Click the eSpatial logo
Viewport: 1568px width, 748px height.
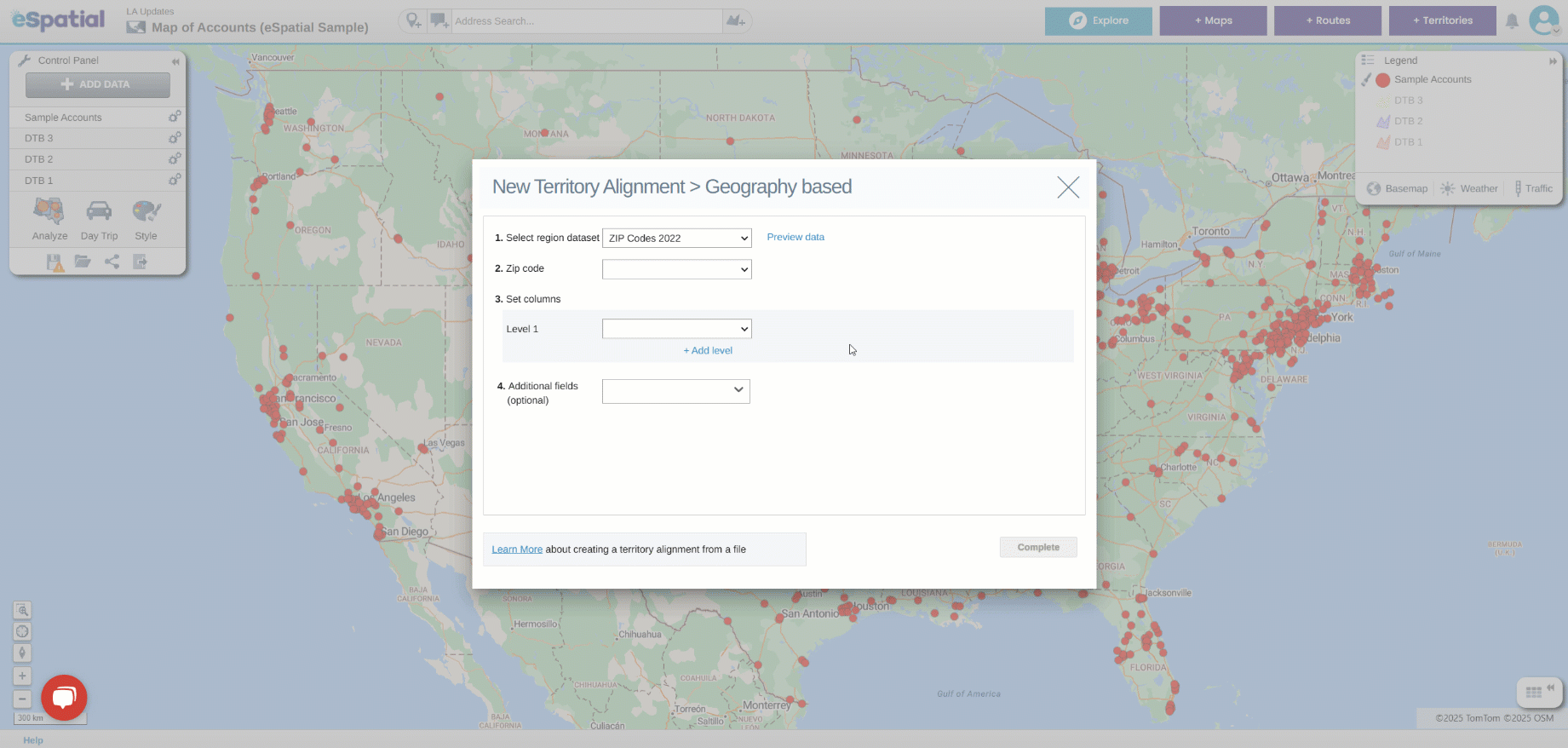58,20
